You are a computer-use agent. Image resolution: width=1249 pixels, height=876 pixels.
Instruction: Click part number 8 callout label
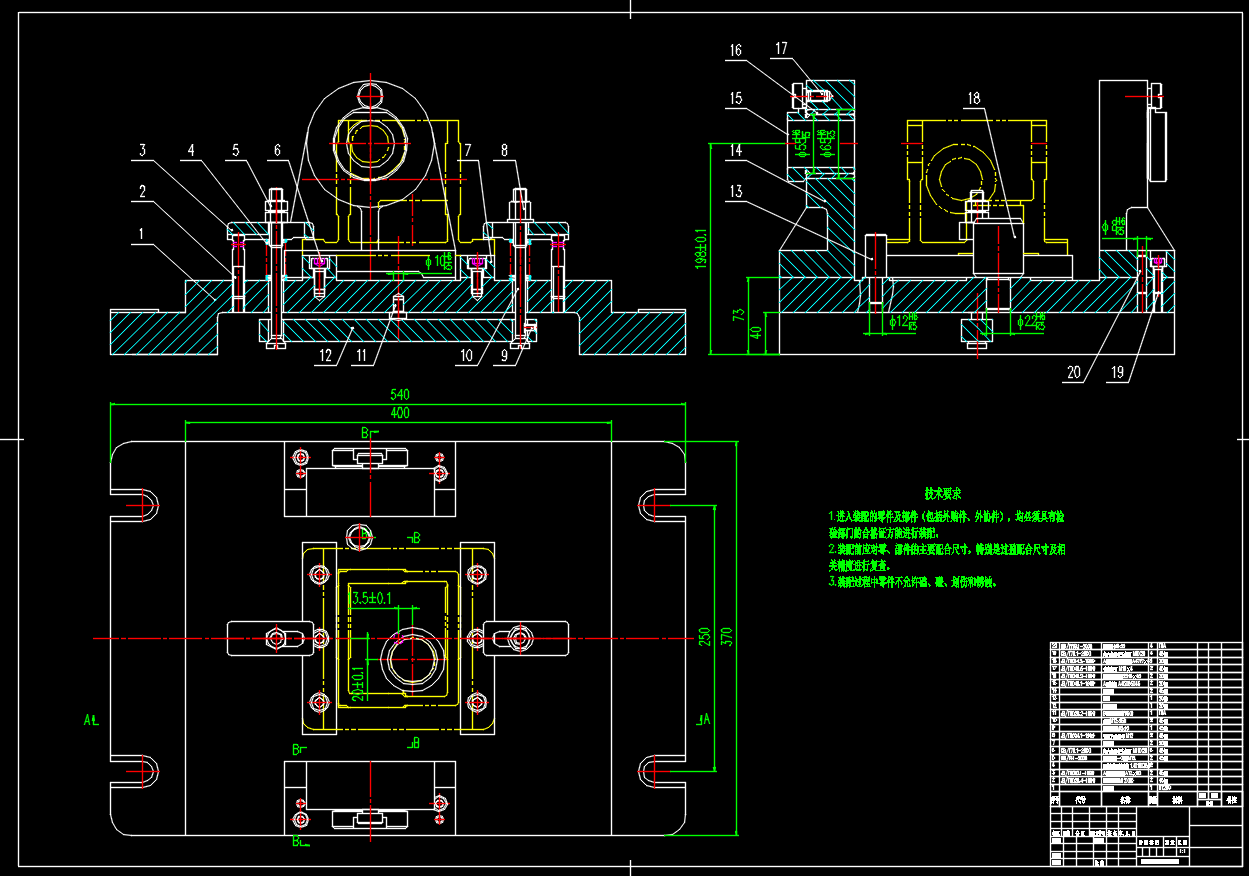[504, 151]
